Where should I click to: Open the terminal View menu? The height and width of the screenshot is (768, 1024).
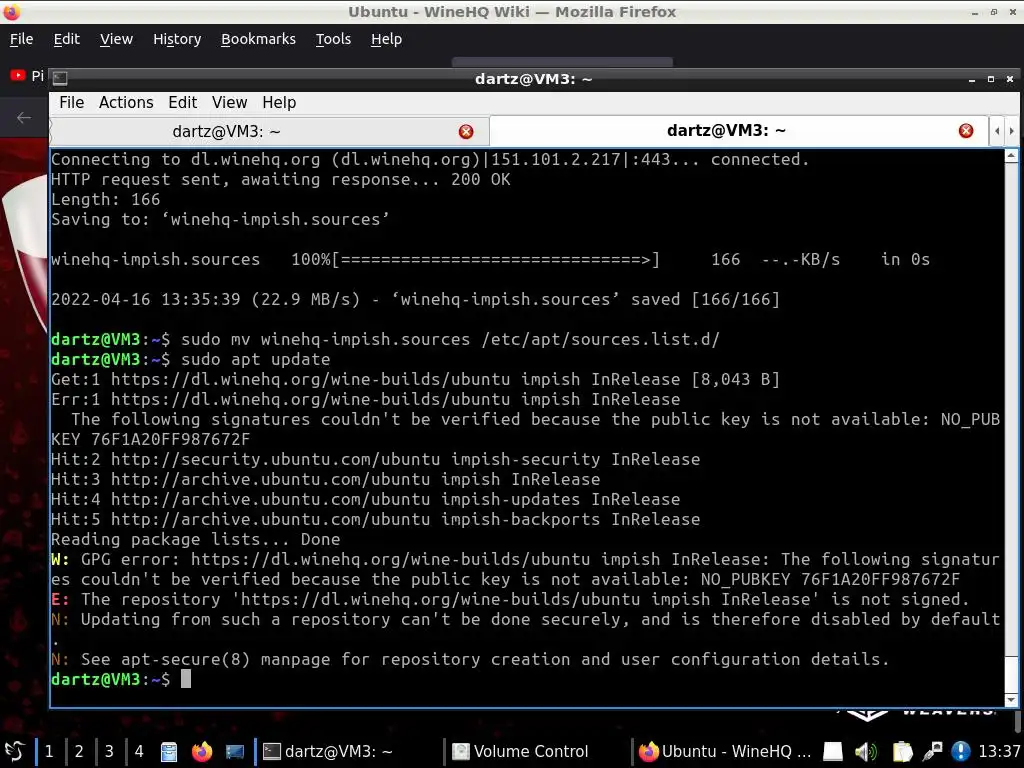point(229,103)
